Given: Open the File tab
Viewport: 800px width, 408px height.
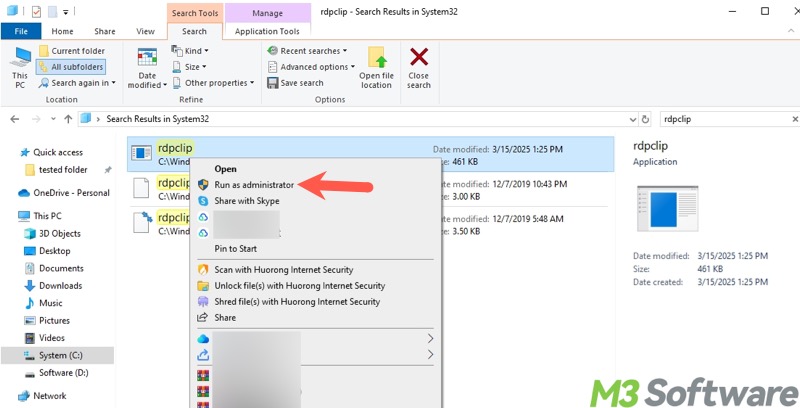Looking at the screenshot, I should 21,31.
